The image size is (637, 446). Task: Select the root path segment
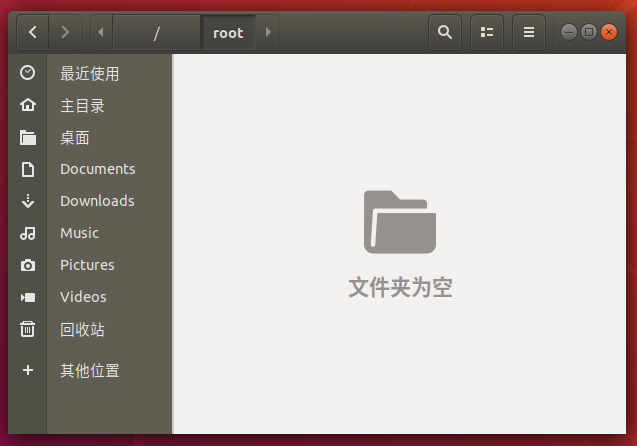228,33
